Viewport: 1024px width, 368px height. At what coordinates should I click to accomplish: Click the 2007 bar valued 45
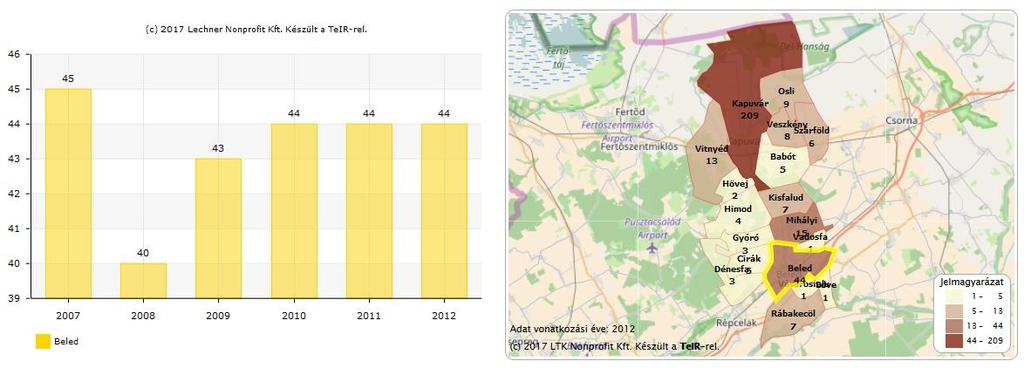(68, 193)
